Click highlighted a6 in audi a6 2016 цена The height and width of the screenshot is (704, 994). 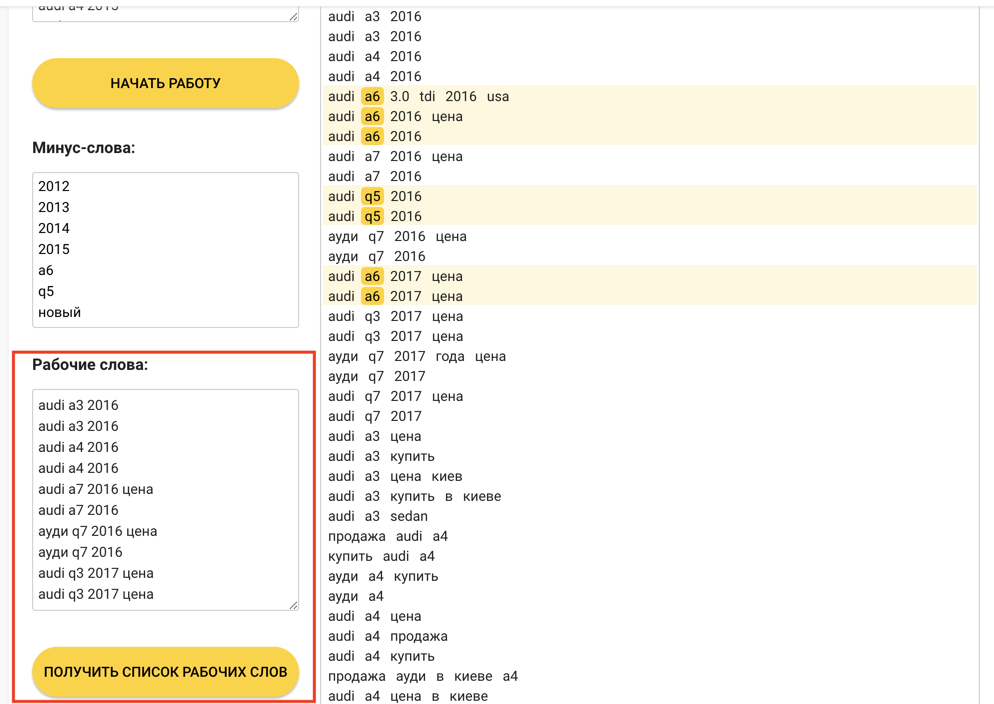click(372, 116)
